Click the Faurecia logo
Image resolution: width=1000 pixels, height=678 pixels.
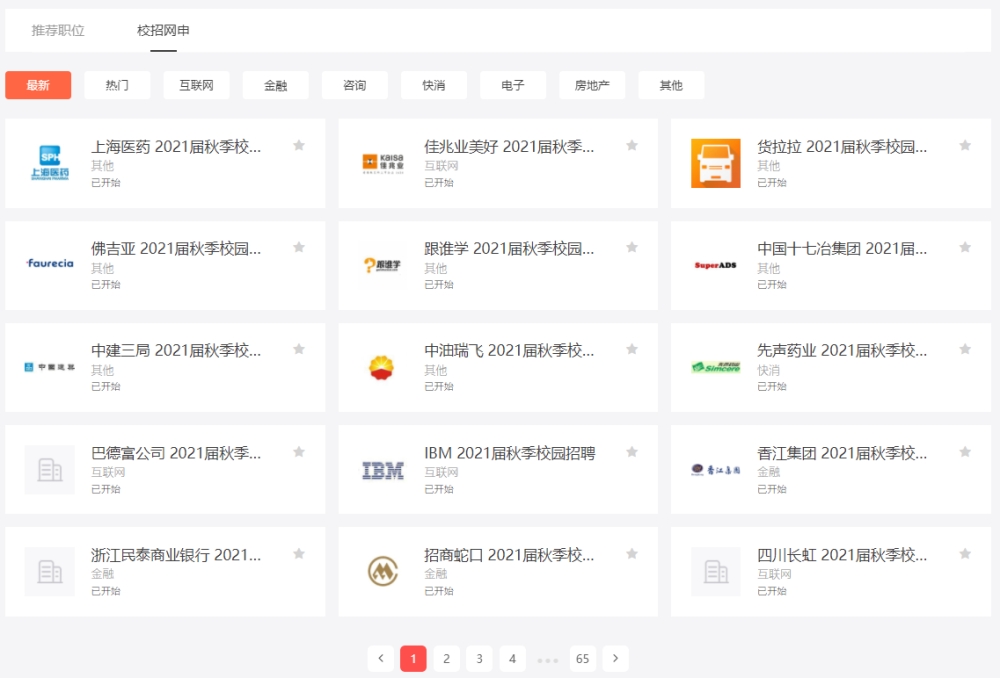(x=50, y=263)
